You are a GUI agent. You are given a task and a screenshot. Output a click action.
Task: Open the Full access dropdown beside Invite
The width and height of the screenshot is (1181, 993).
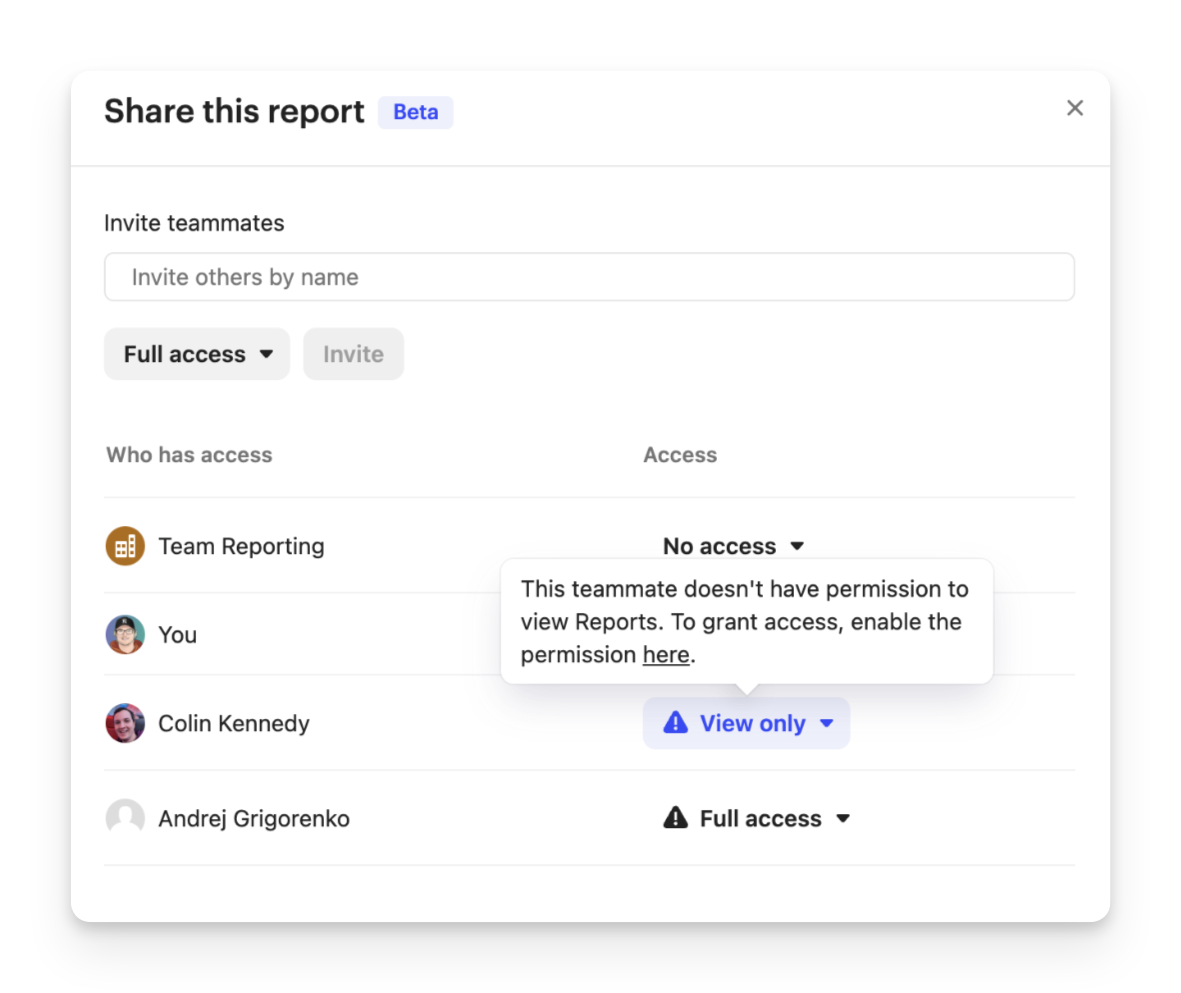(x=197, y=354)
